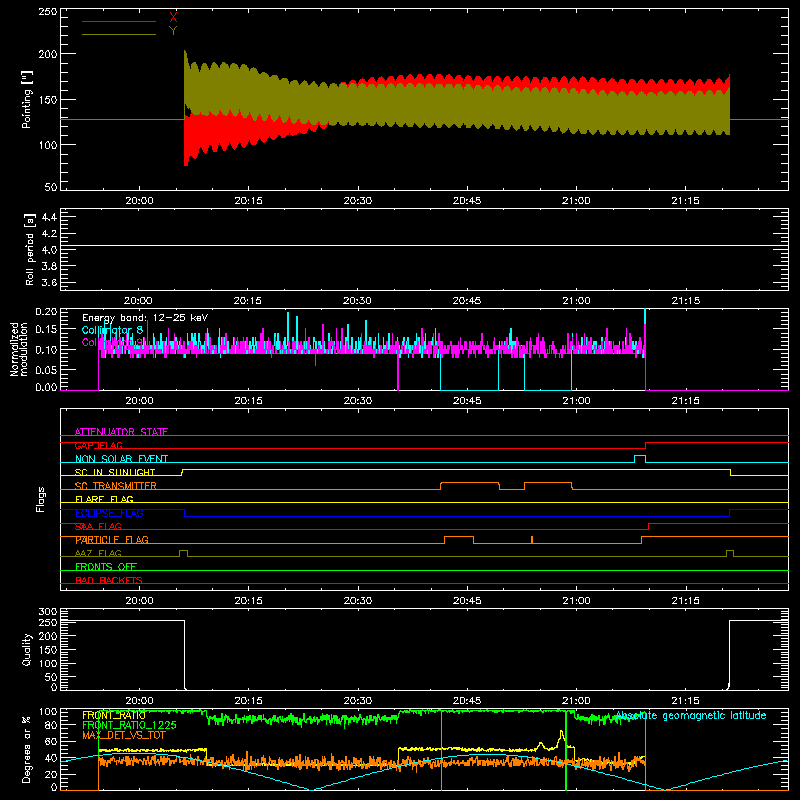Viewport: 800px width, 800px height.
Task: Click the 20:15 time label under Flags plot
Action: pos(248,601)
